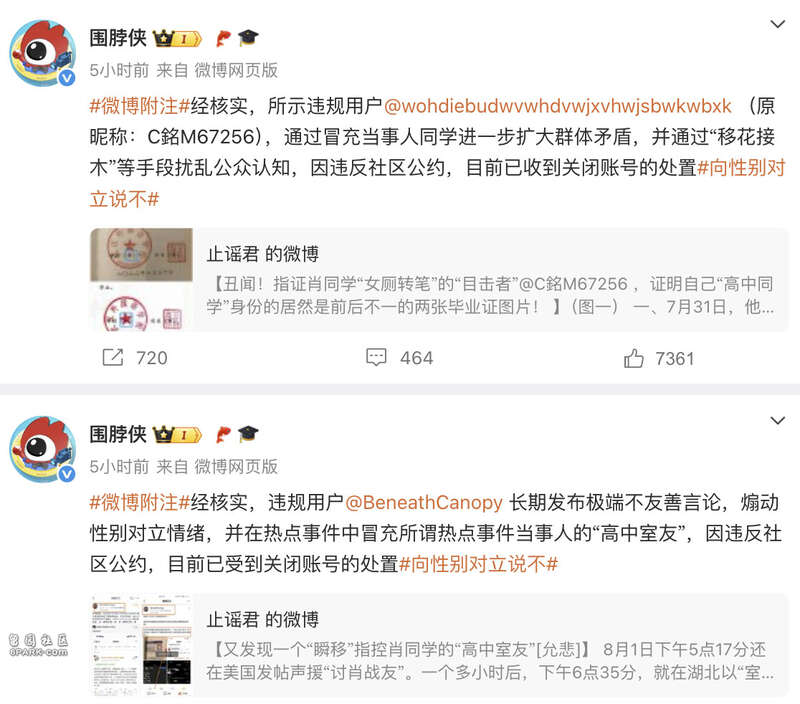Click the red koi badge on second post
The width and height of the screenshot is (800, 704).
(x=223, y=435)
